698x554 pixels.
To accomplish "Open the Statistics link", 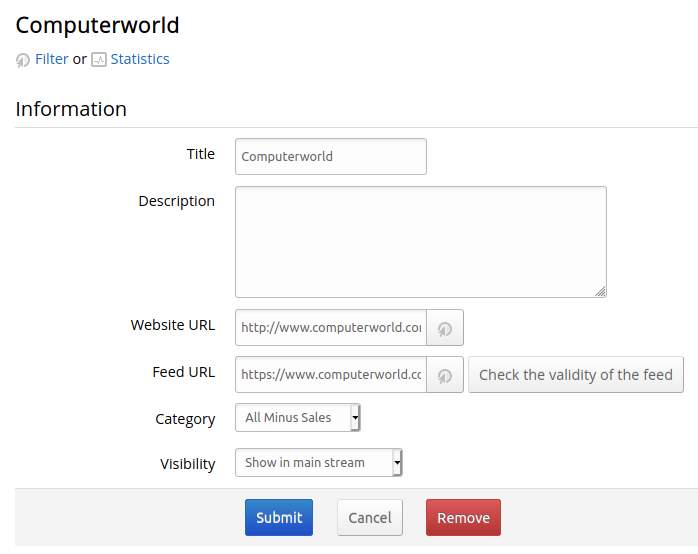I will click(x=140, y=59).
